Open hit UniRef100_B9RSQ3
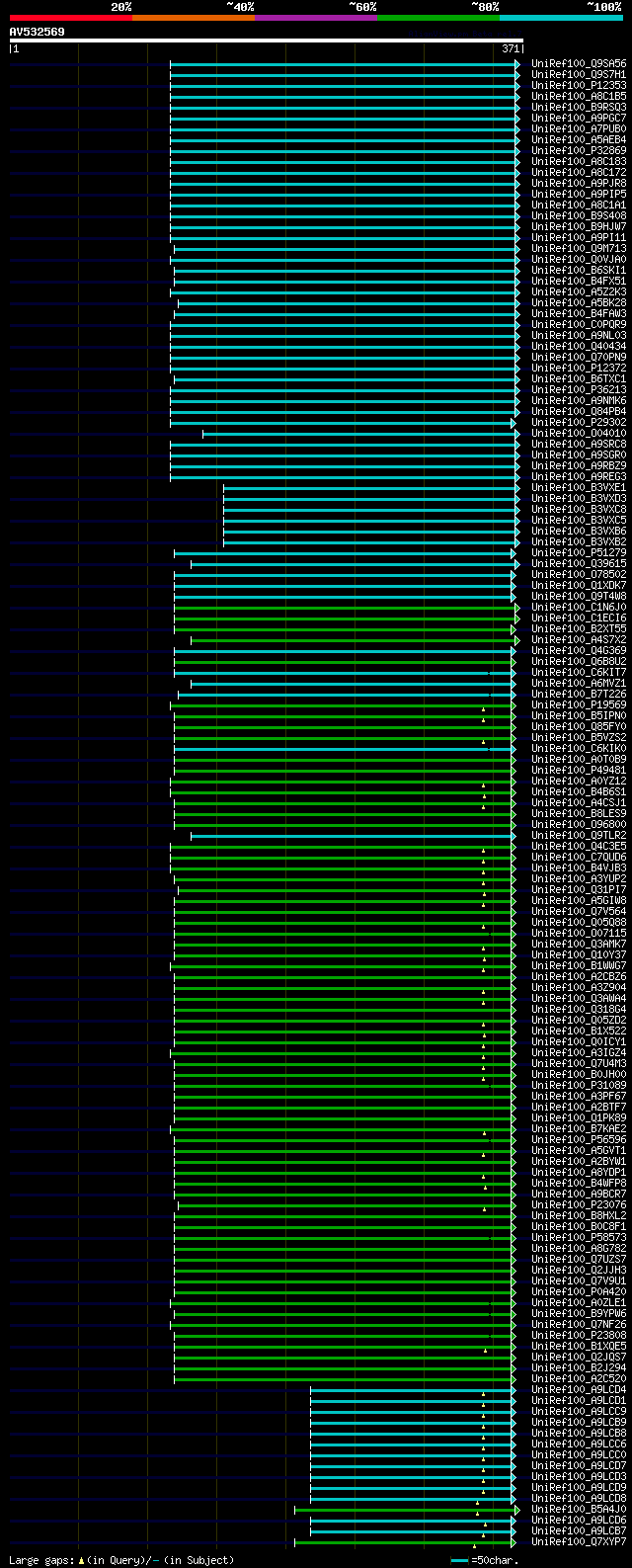Viewport: 632px width, 1568px height. pyautogui.click(x=579, y=107)
